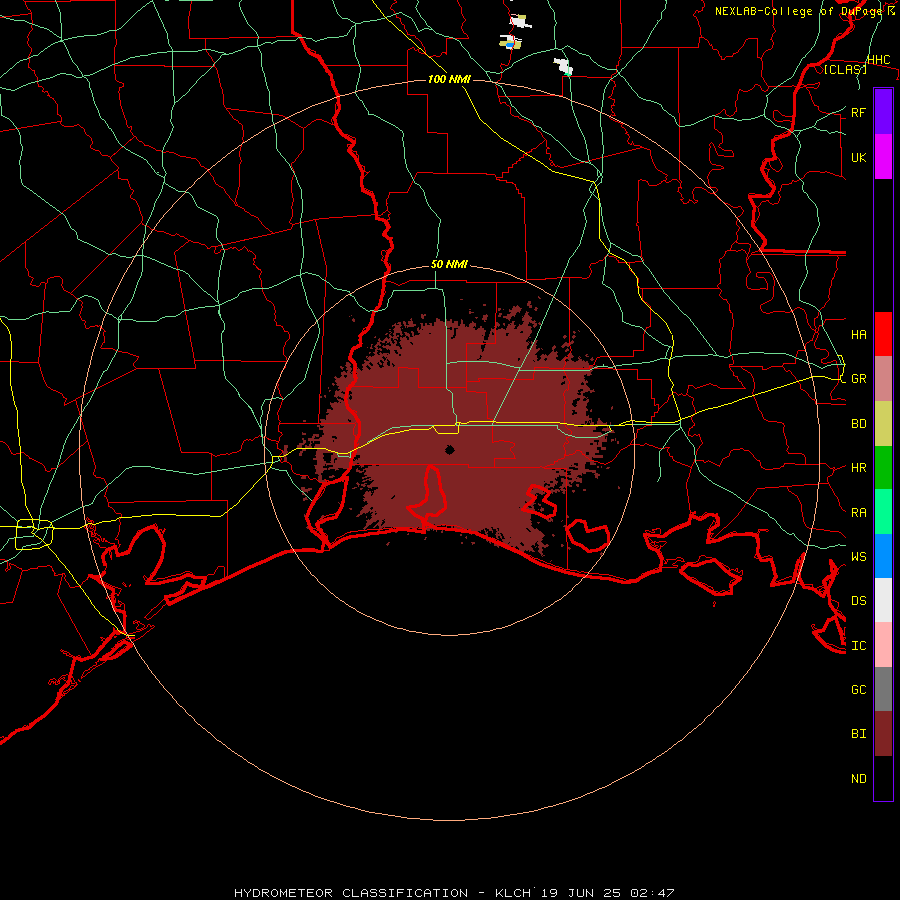Screen dimensions: 900x900
Task: Select the IC light pink legend swatch
Action: click(x=883, y=645)
